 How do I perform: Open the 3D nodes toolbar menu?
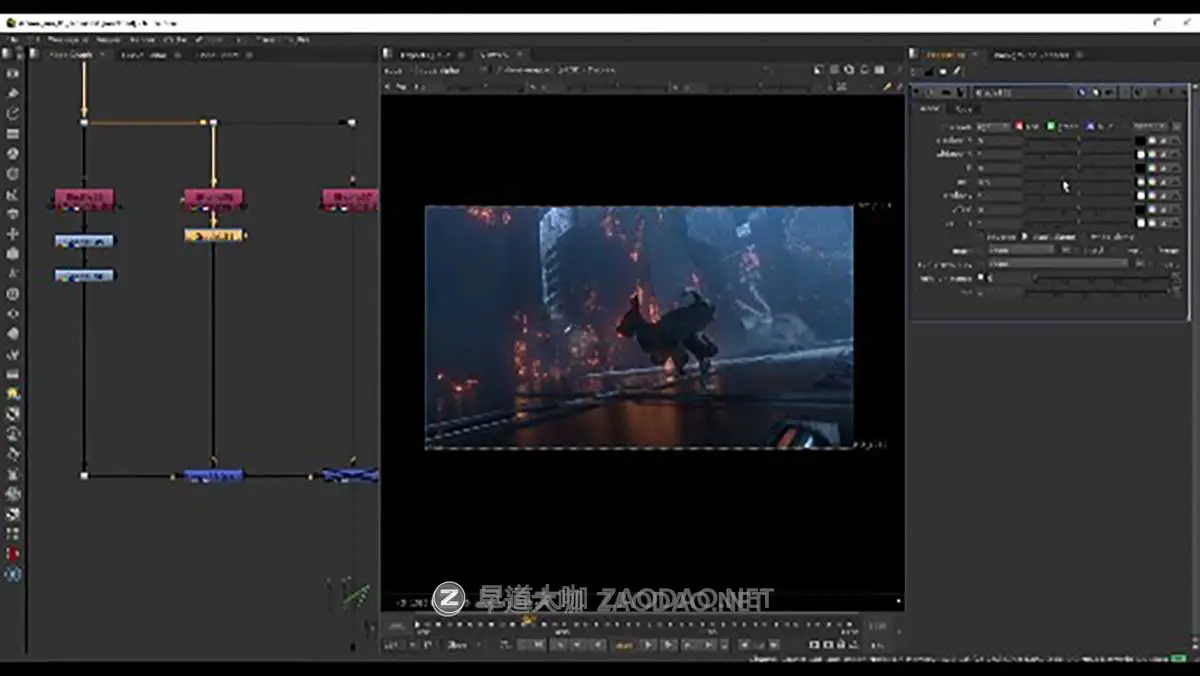click(13, 254)
